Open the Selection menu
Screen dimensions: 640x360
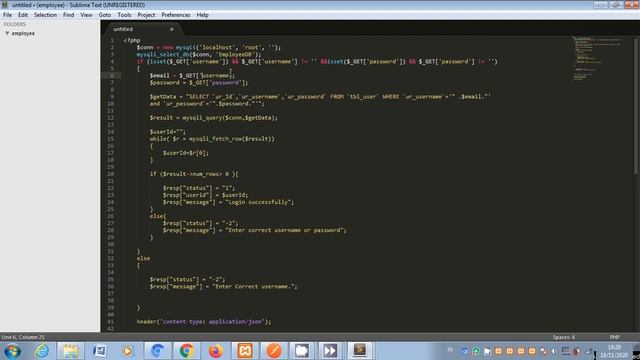tap(45, 15)
